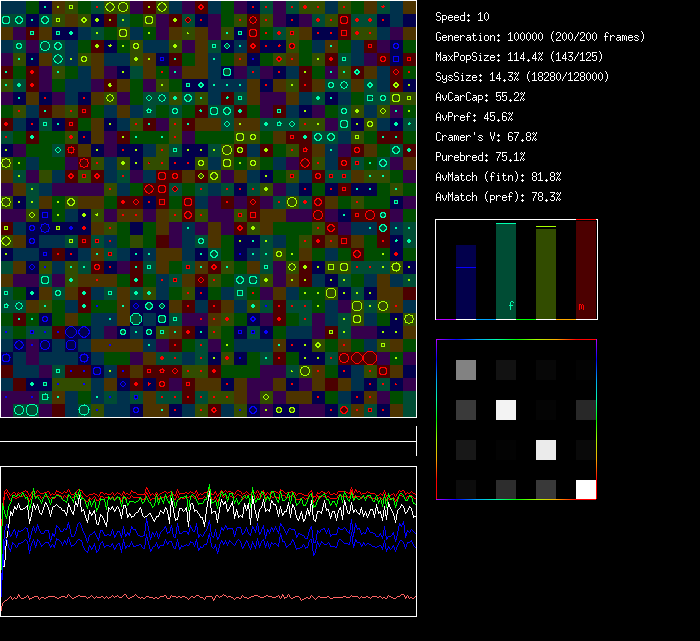Click the Generation counter text
Viewport: 700px width, 641px height.
click(540, 37)
